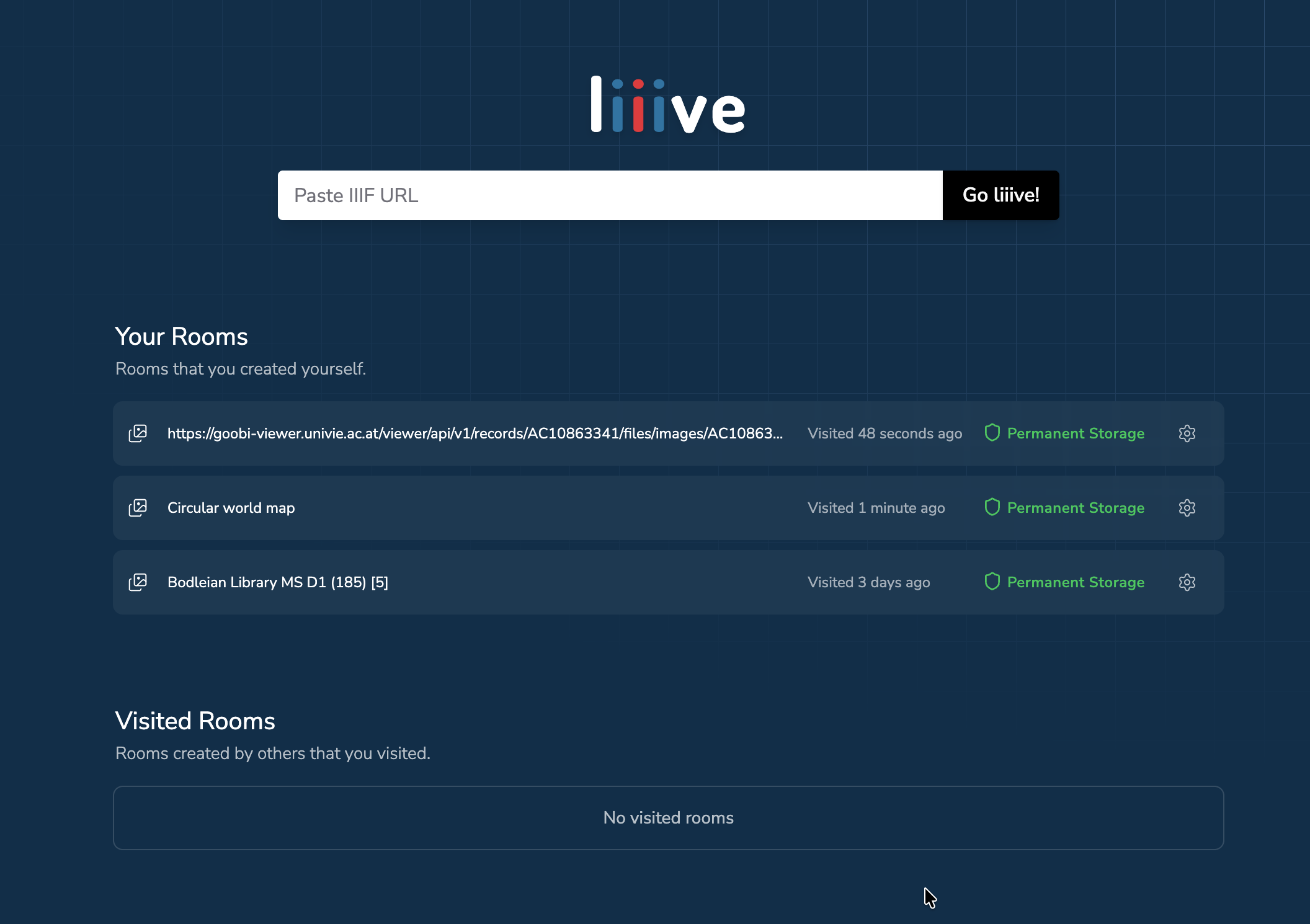Click Permanent Storage label on Bodleian row
This screenshot has height=924, width=1310.
click(x=1076, y=582)
